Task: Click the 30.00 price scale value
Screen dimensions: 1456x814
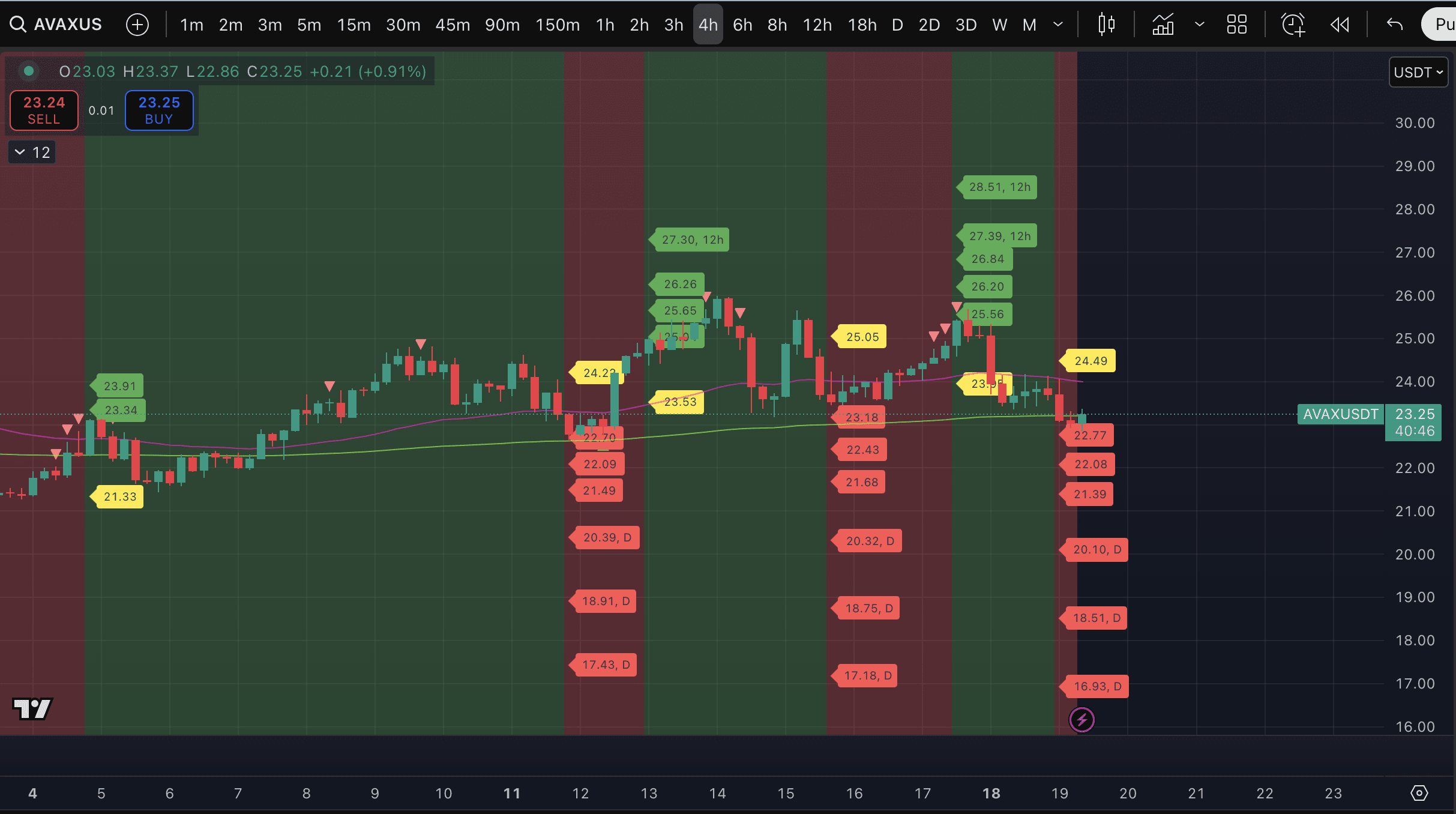Action: [1415, 123]
